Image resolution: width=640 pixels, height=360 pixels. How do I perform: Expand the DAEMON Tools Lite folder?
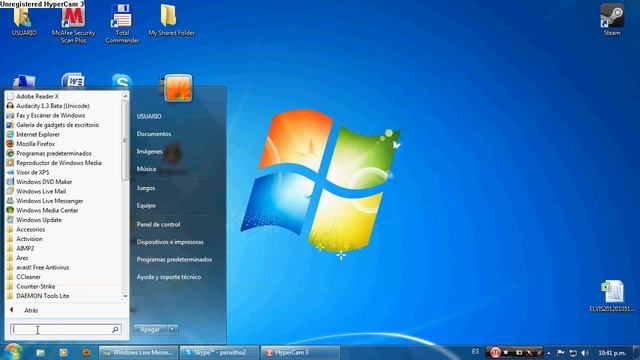coord(42,296)
